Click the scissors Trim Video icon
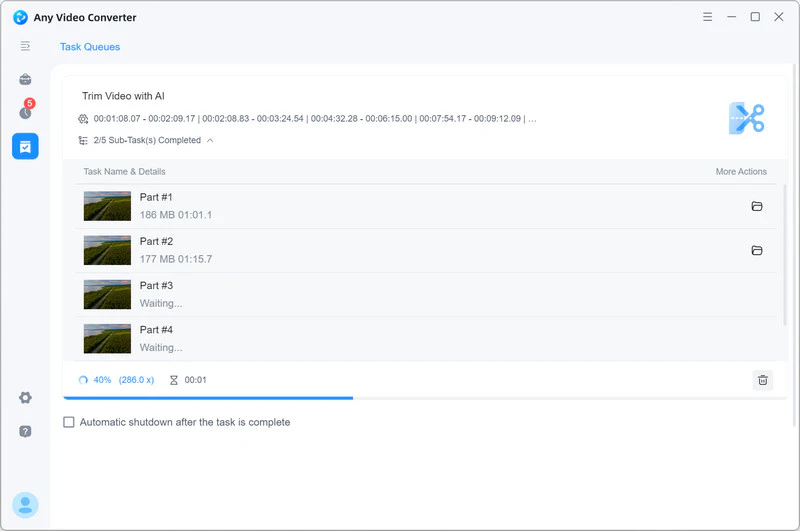 coord(746,118)
